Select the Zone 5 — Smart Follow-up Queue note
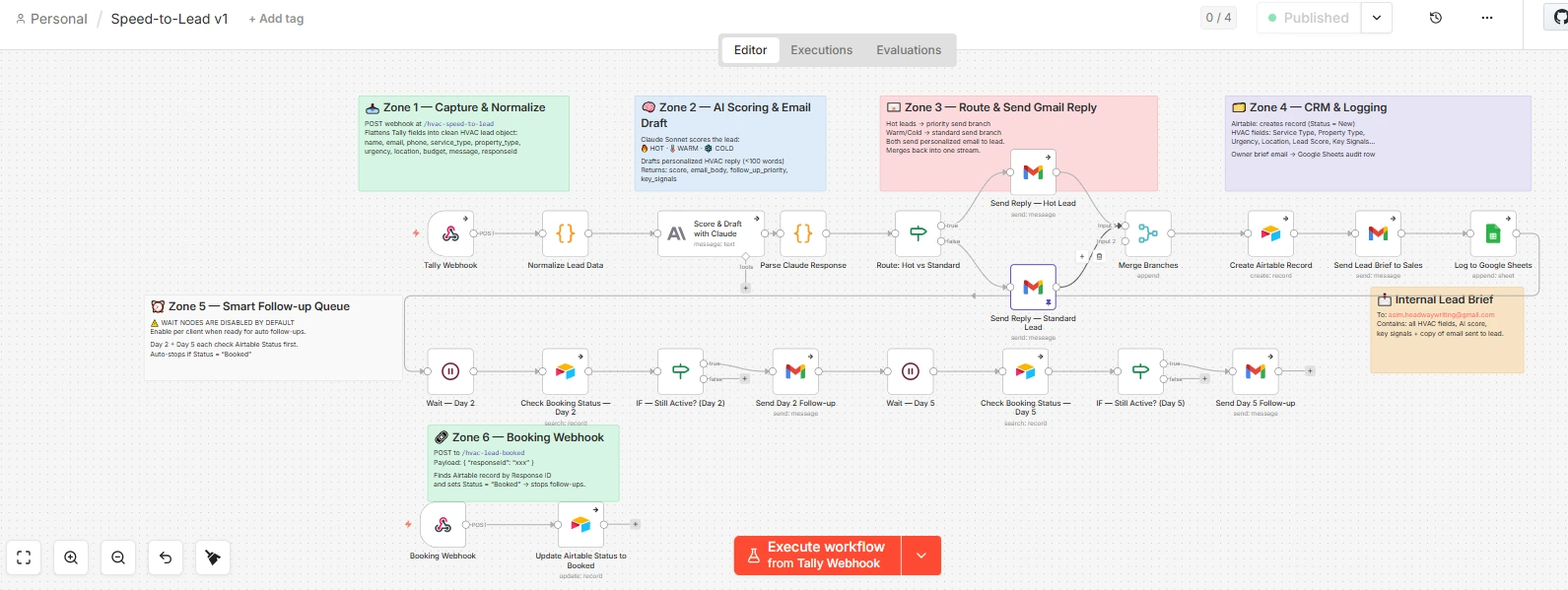Viewport: 1568px width, 590px height. pos(274,338)
